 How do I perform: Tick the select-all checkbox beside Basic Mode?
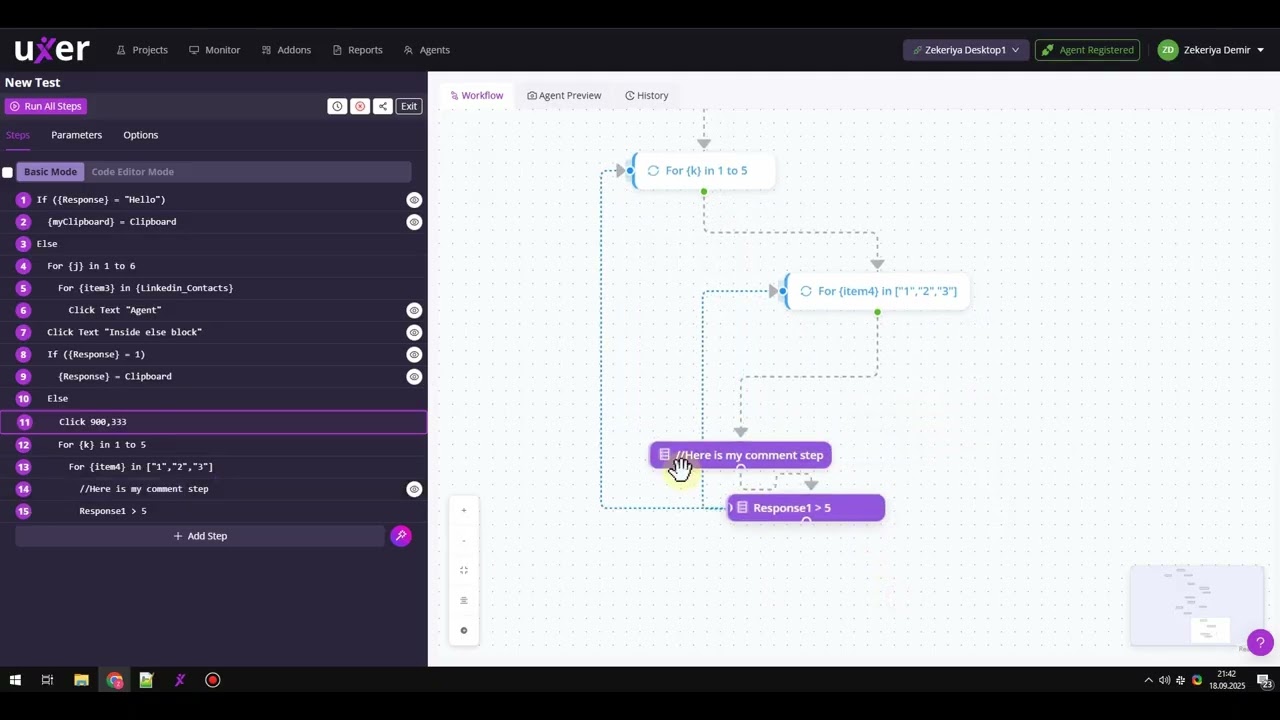[8, 172]
